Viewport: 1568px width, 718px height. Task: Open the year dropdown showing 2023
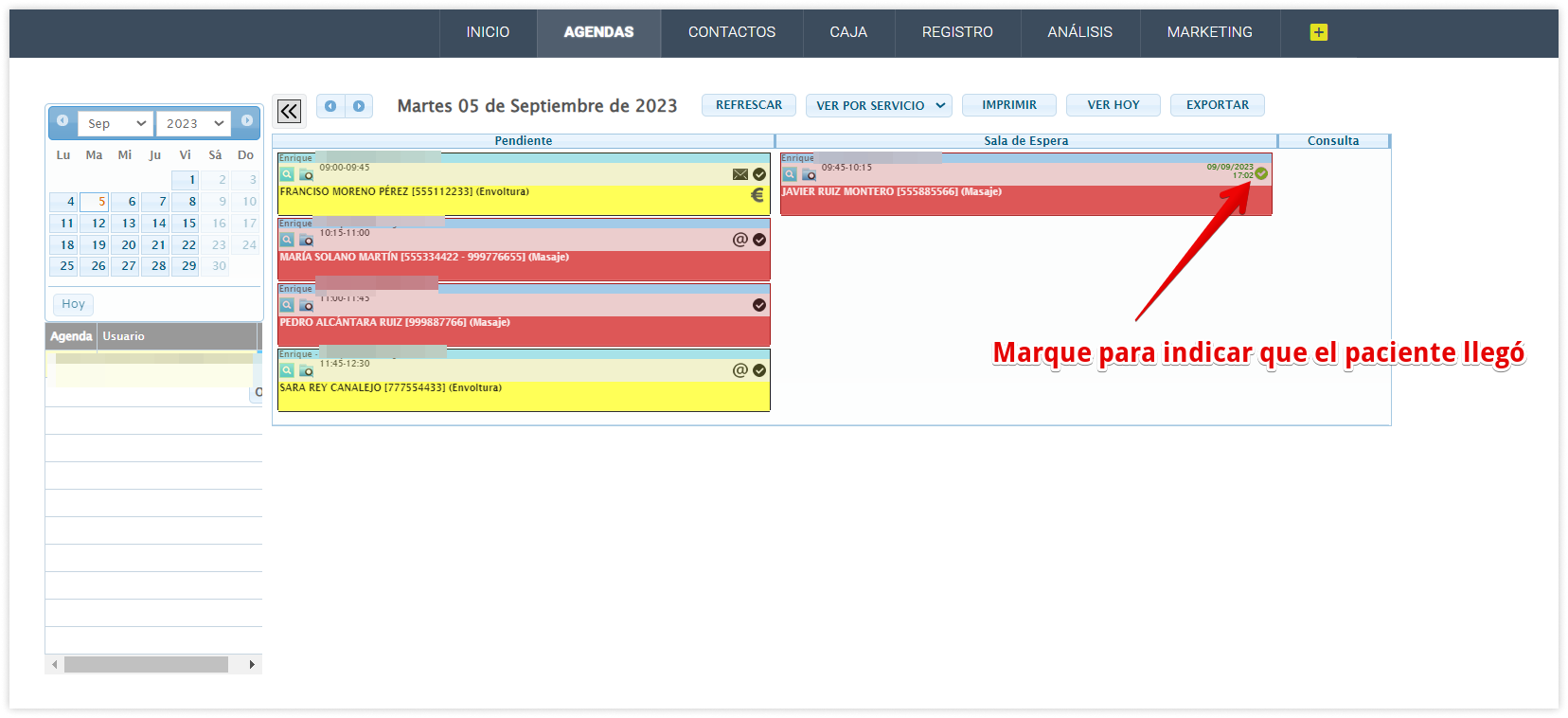(x=194, y=123)
